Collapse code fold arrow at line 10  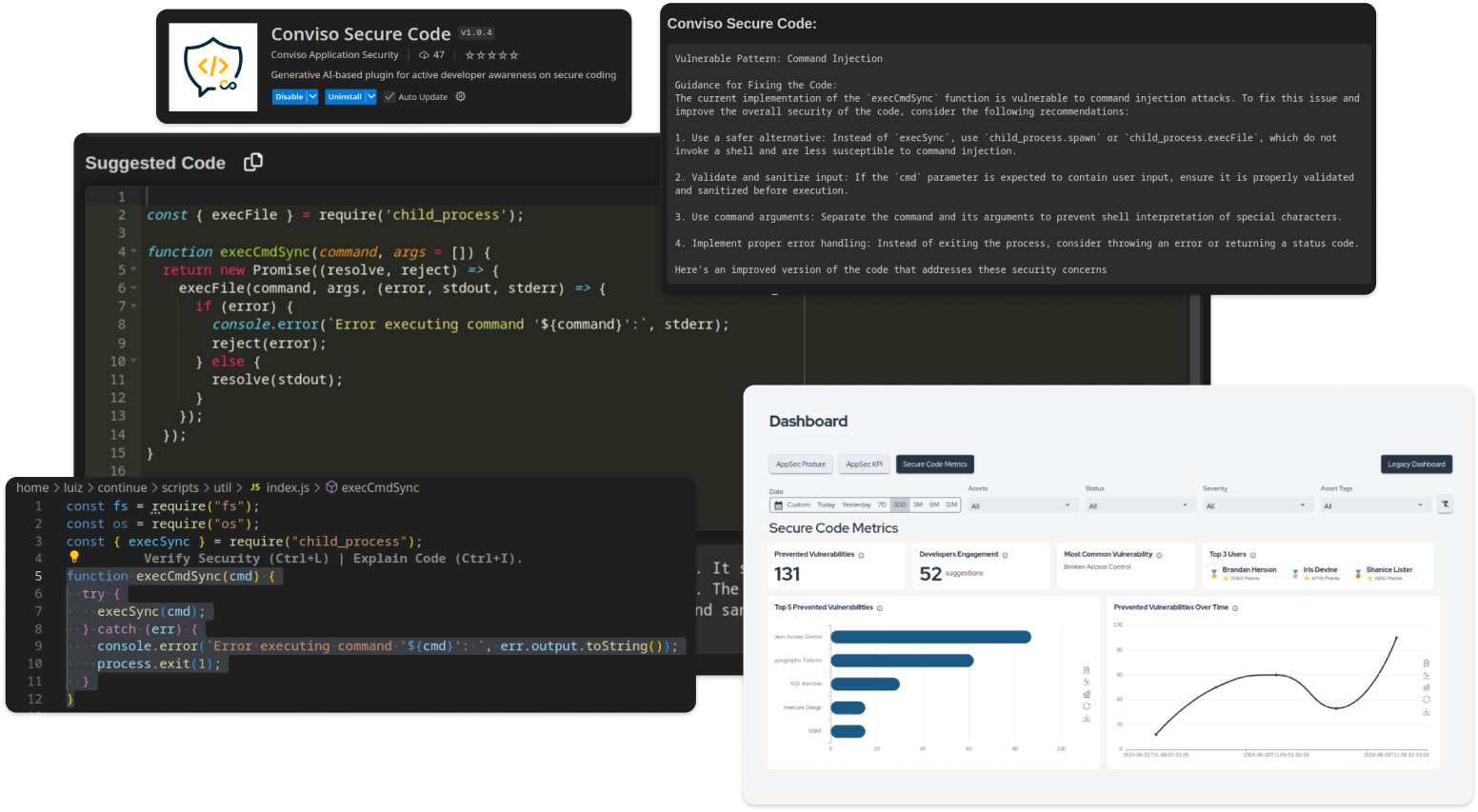point(133,361)
